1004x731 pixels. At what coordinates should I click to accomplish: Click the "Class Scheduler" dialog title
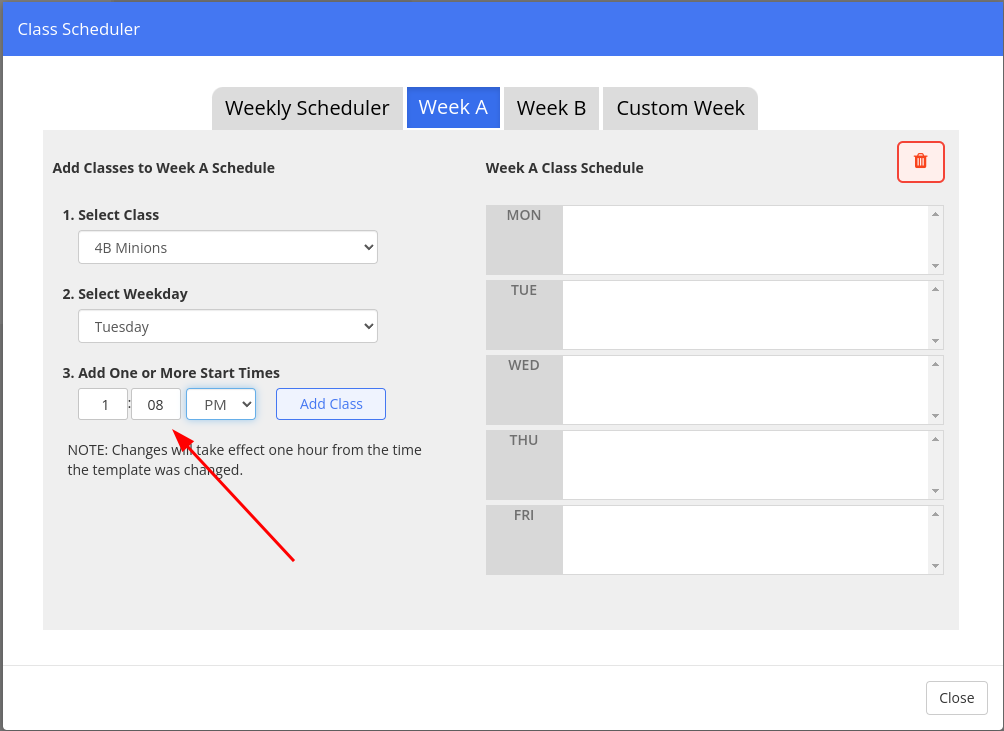79,29
